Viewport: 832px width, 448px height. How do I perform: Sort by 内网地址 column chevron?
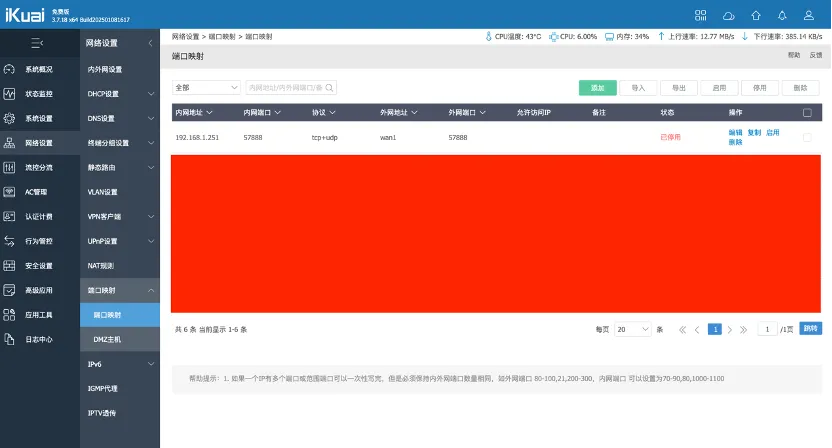point(210,113)
